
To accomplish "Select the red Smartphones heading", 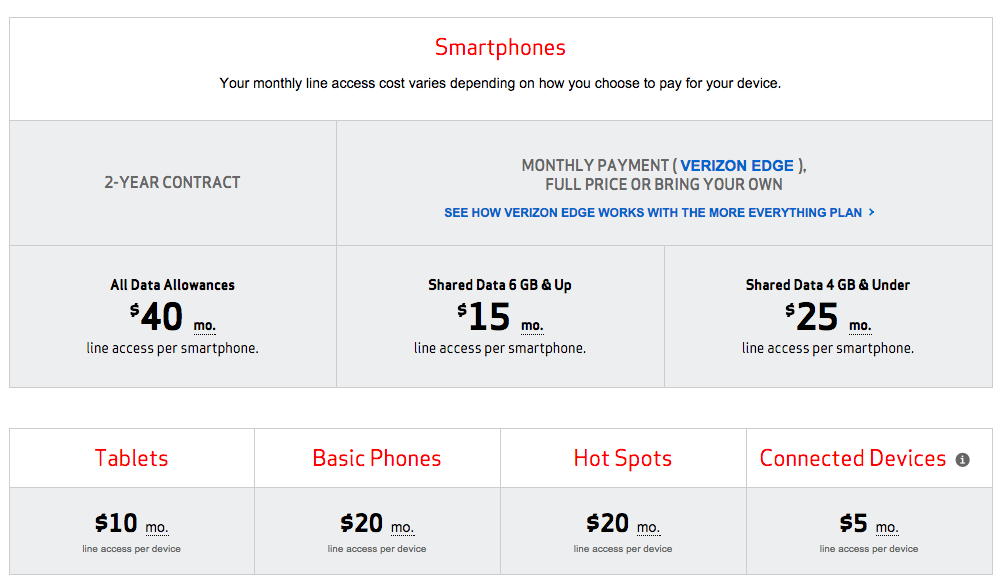I will coord(500,47).
